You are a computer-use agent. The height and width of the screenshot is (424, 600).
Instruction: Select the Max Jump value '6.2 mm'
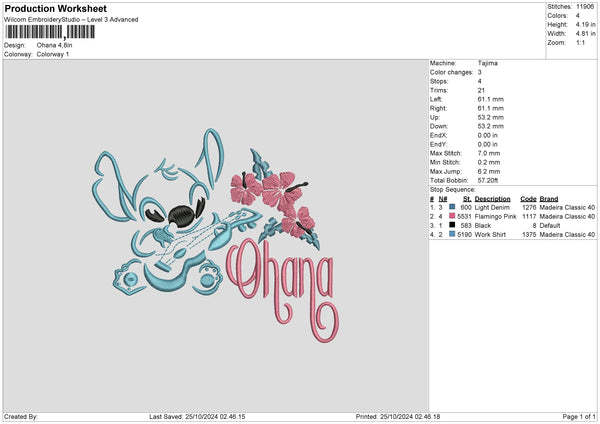tap(489, 171)
